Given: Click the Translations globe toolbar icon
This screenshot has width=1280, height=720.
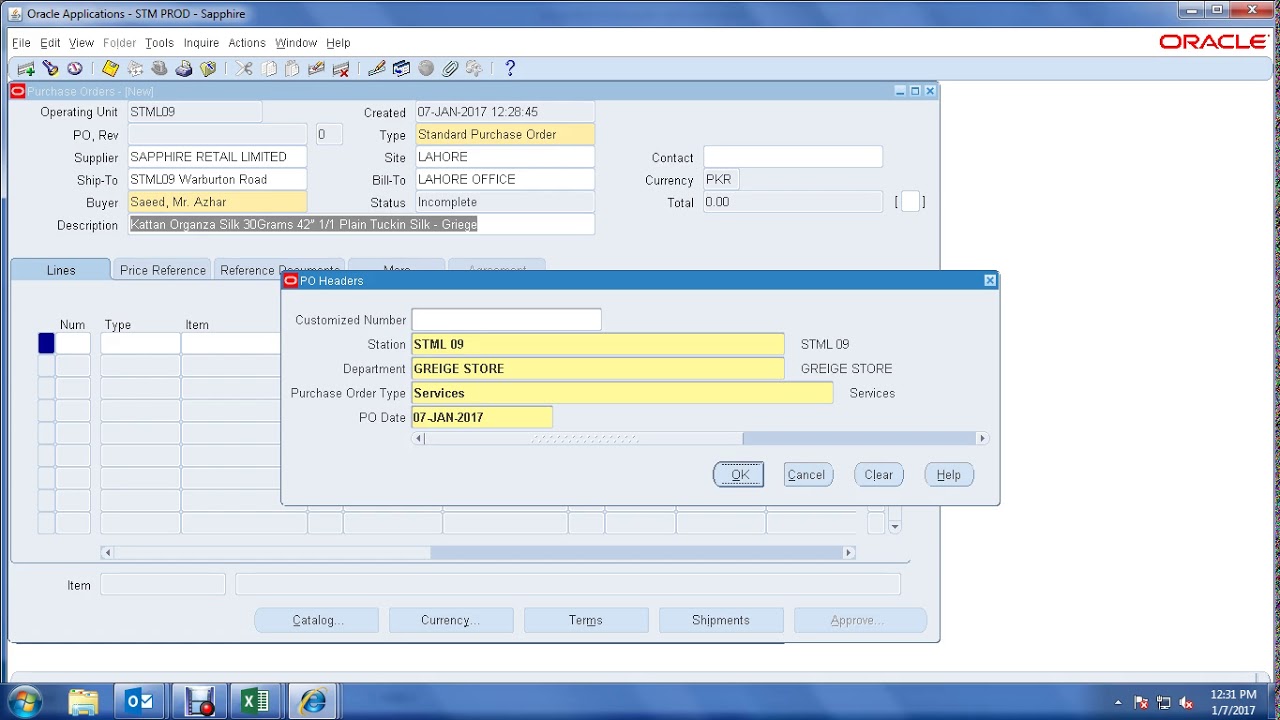Looking at the screenshot, I should pyautogui.click(x=426, y=68).
